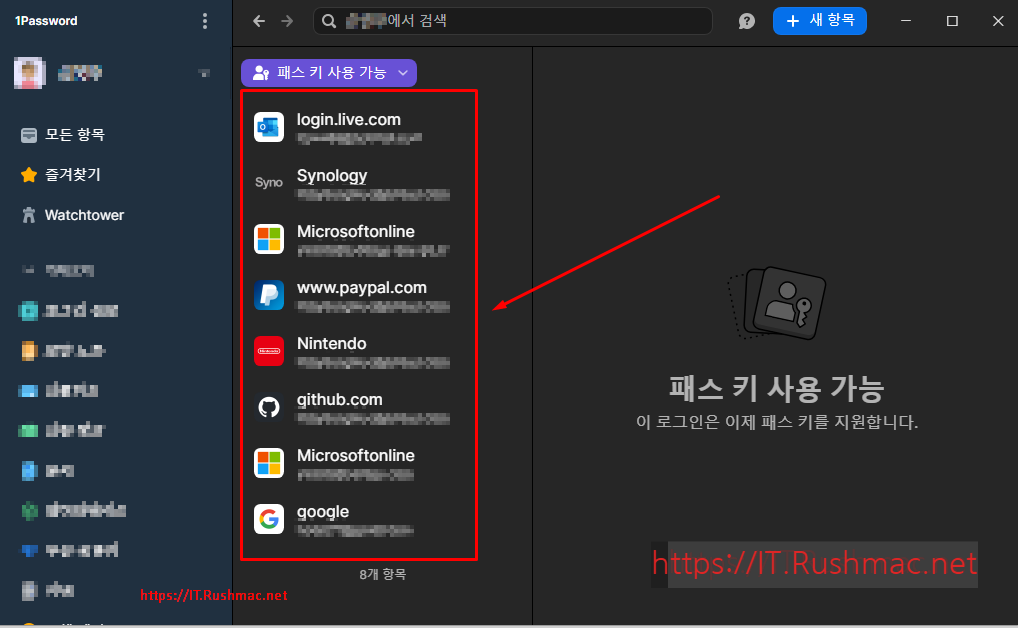Viewport: 1018px width, 628px height.
Task: Click the PayPal icon next to www.paypal.com
Action: (268, 295)
